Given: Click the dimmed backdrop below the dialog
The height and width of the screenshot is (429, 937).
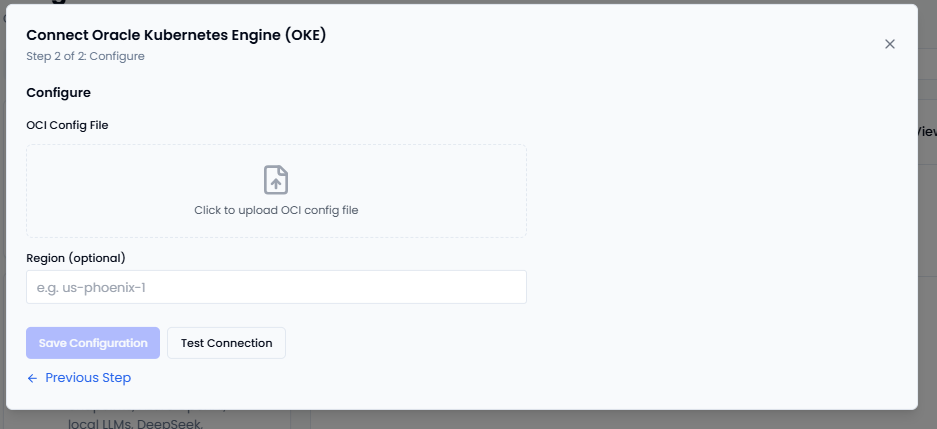Looking at the screenshot, I should (x=600, y=420).
